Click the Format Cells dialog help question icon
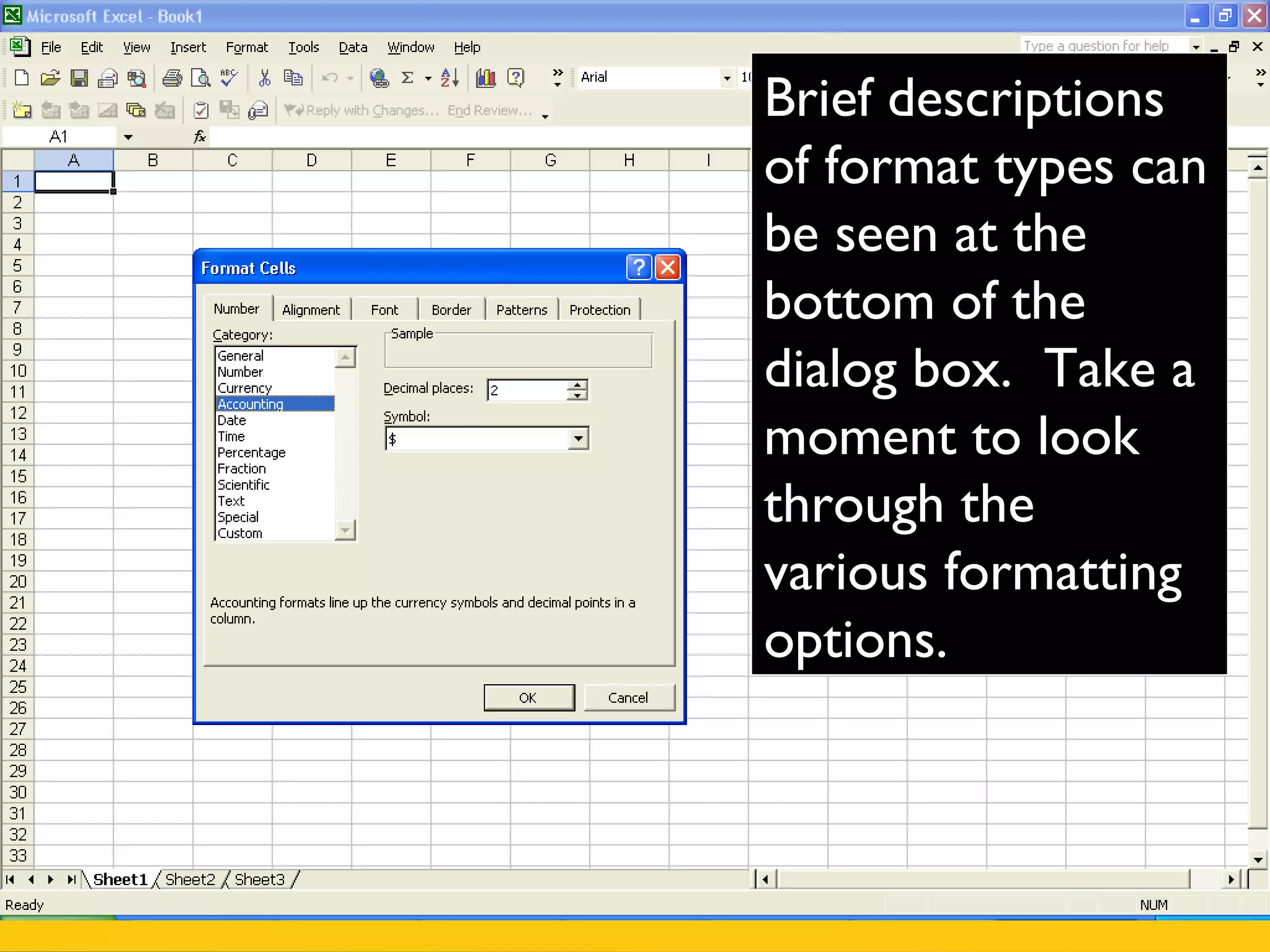The image size is (1270, 952). [x=639, y=268]
